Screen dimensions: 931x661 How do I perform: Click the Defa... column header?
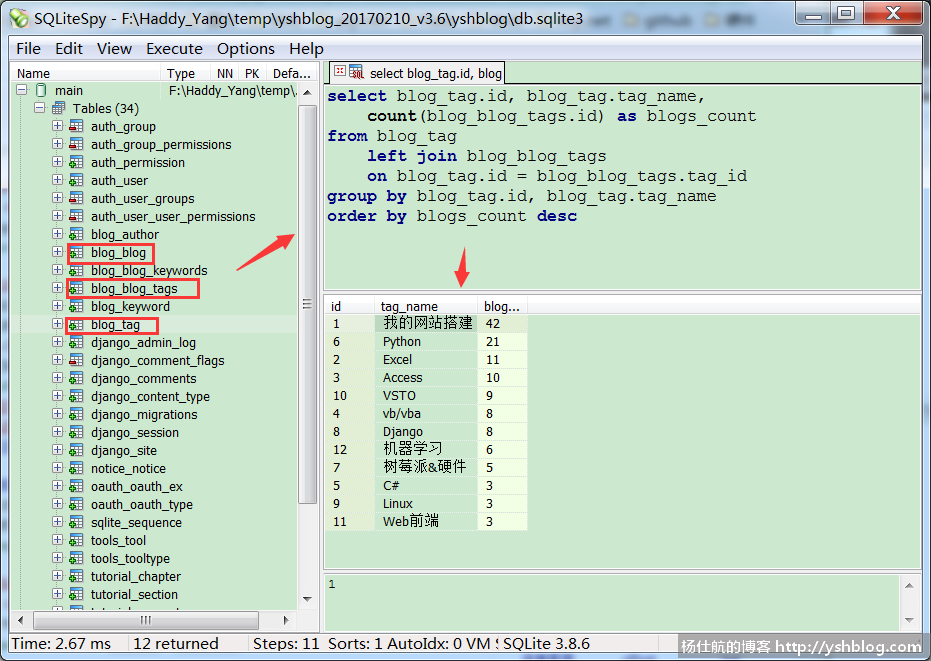pos(292,73)
